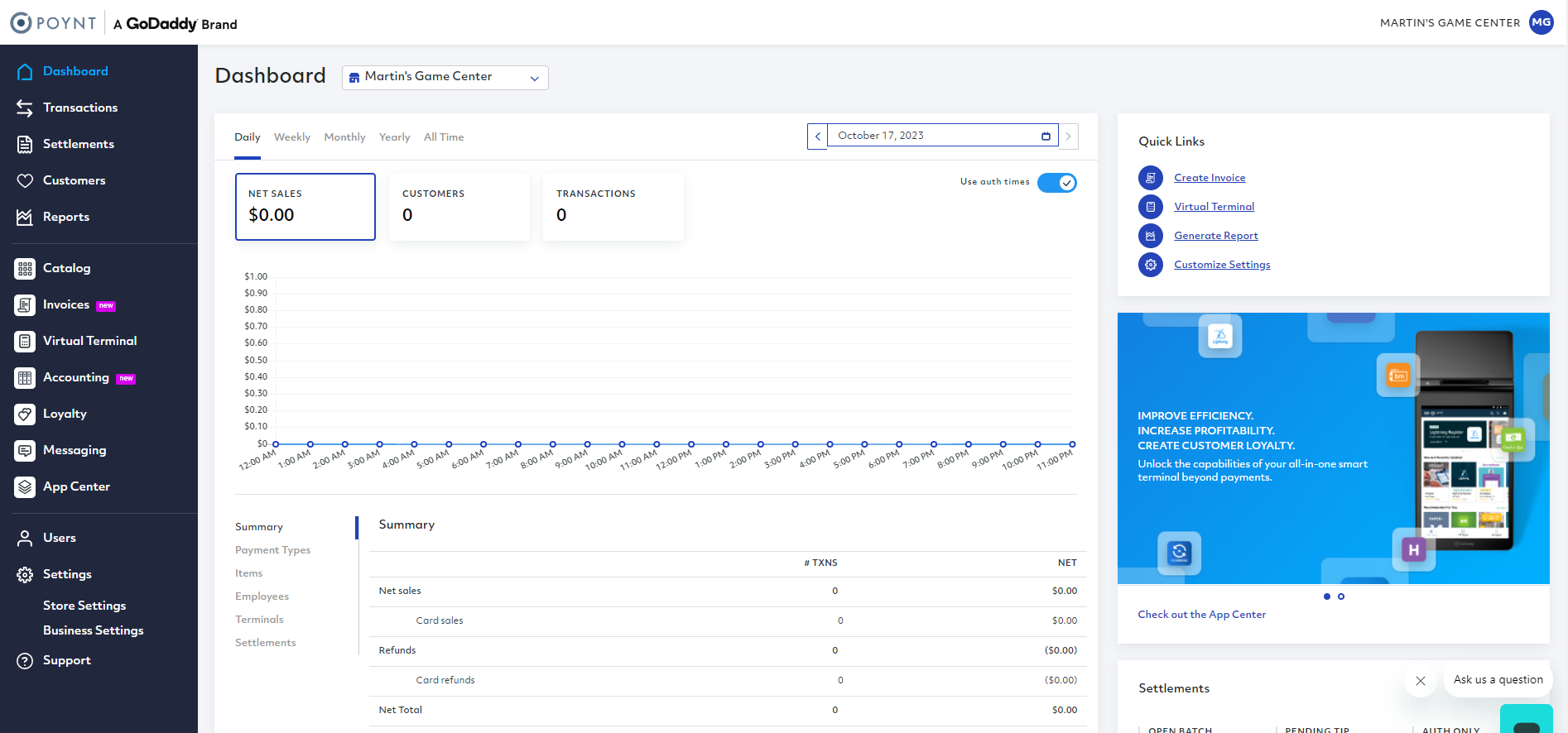
Task: Go to previous date with left chevron
Action: (817, 136)
